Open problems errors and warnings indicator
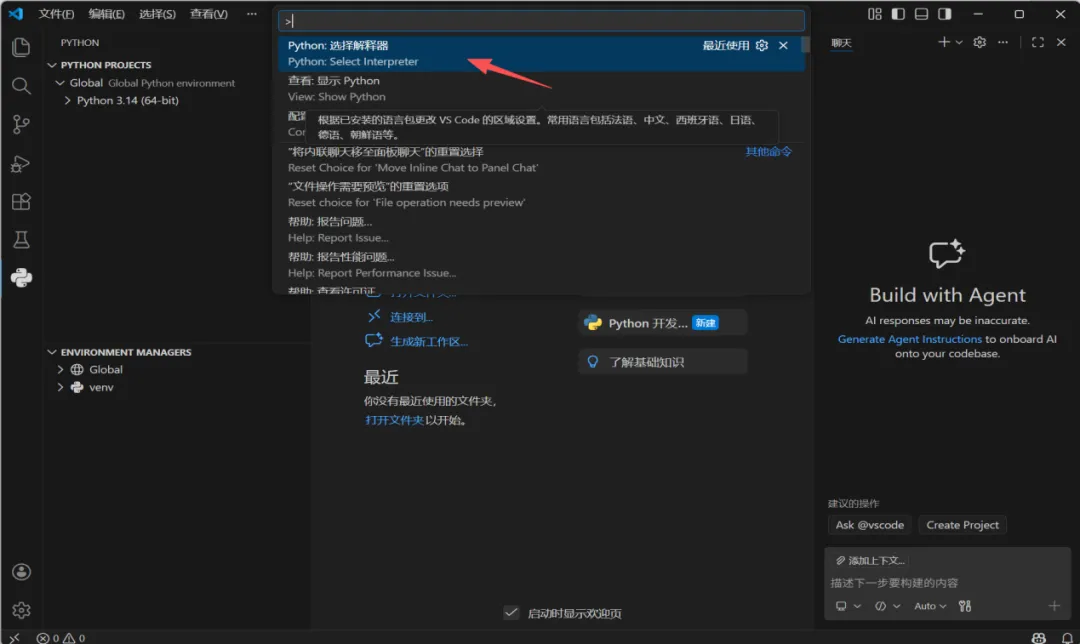The height and width of the screenshot is (644, 1080). click(61, 638)
